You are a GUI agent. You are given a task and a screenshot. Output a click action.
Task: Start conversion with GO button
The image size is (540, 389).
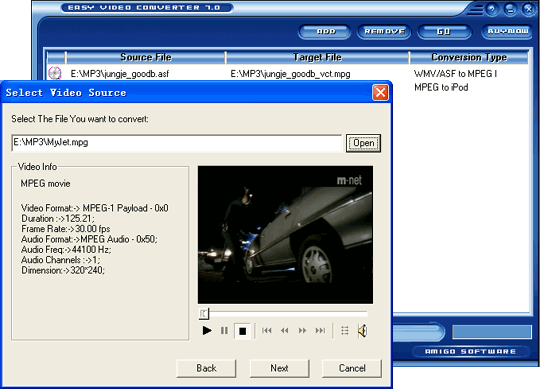click(444, 32)
